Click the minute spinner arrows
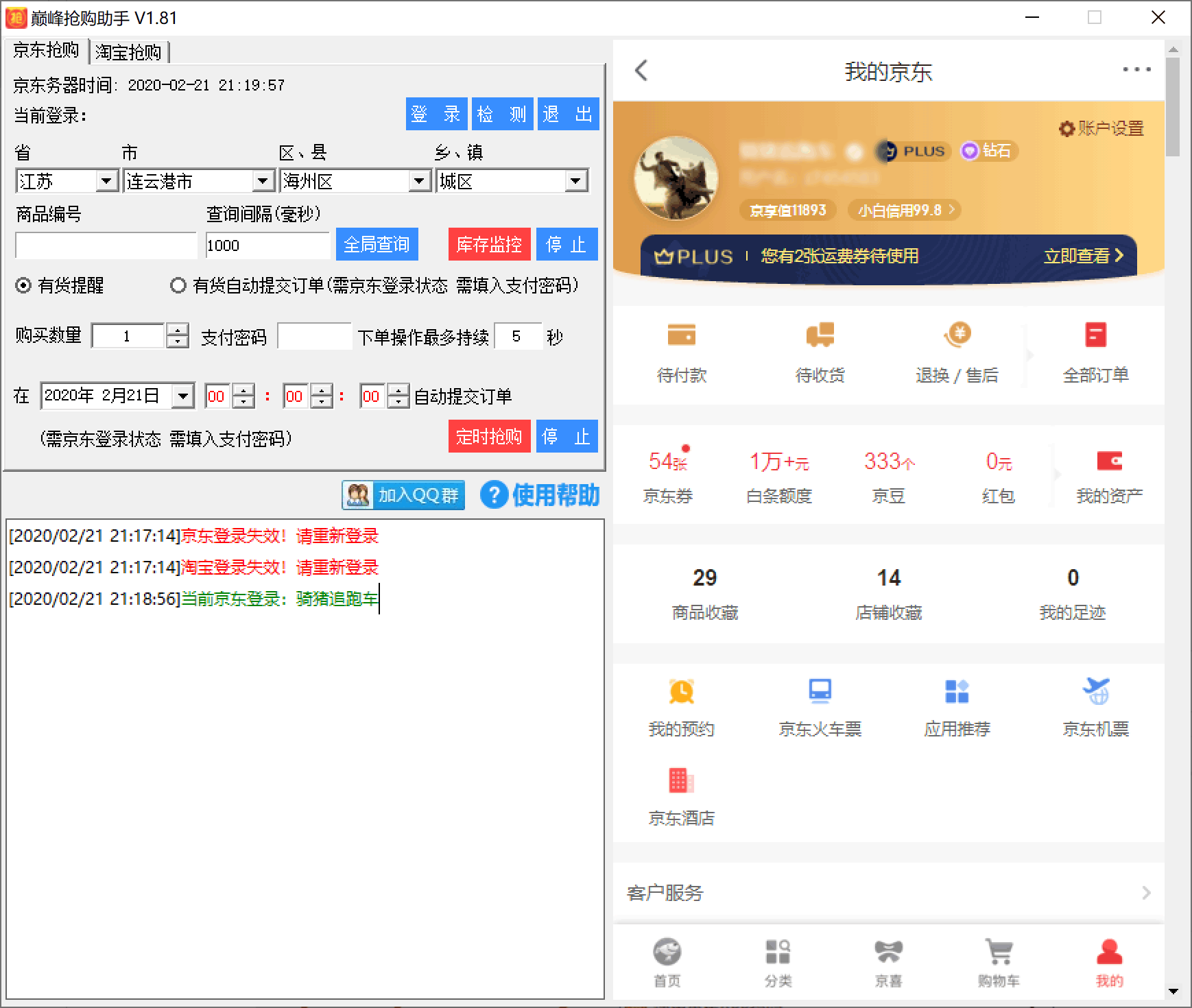This screenshot has height=1008, width=1192. tap(322, 396)
